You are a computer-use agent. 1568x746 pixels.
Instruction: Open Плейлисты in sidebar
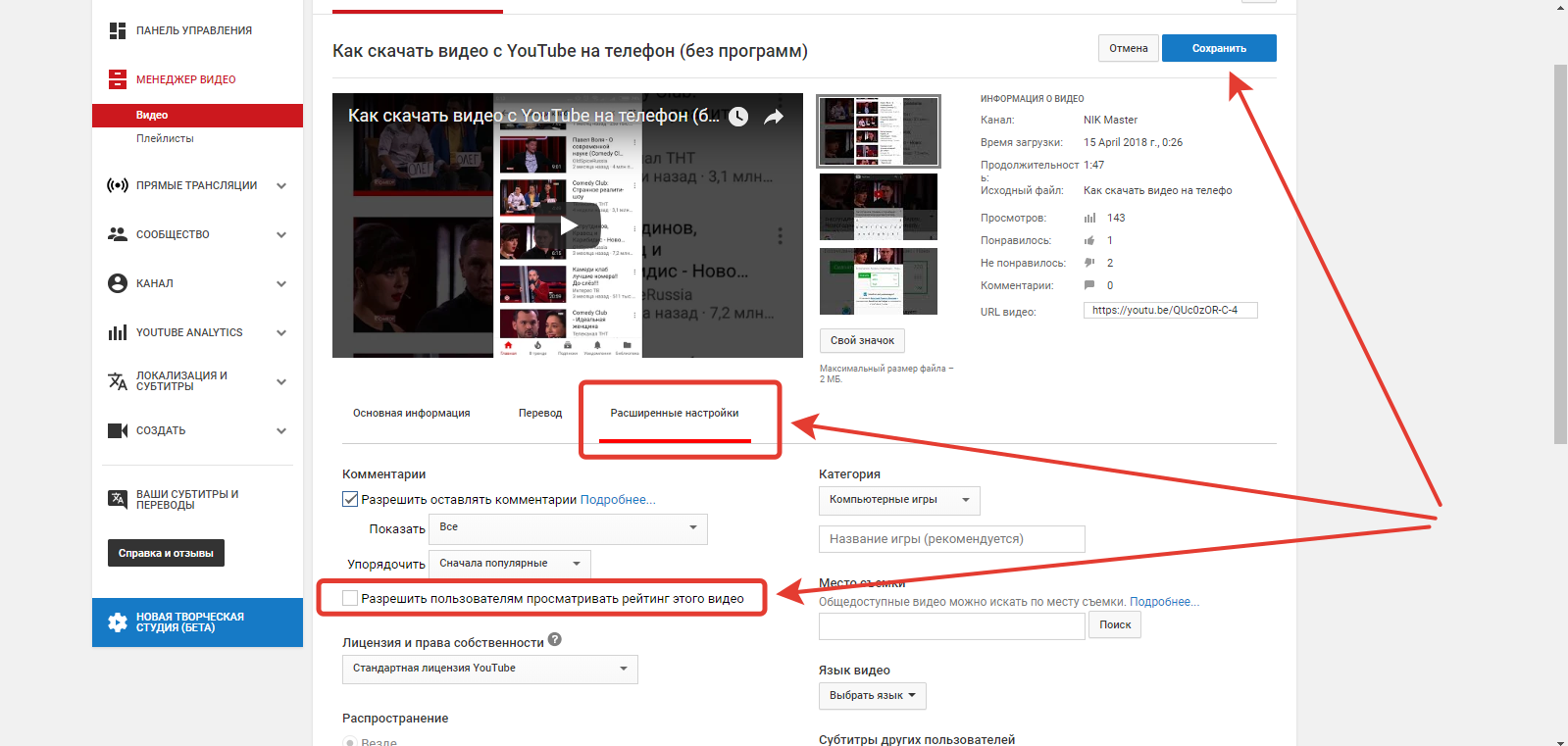(x=165, y=138)
